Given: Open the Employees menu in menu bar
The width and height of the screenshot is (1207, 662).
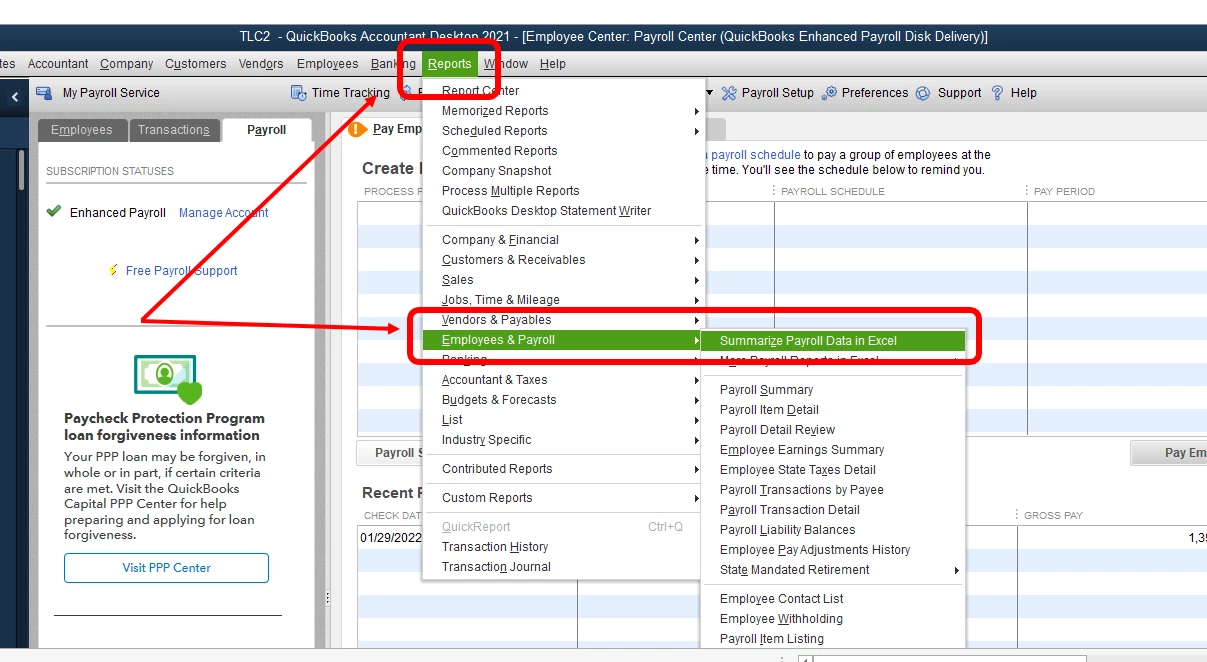Looking at the screenshot, I should click(327, 64).
